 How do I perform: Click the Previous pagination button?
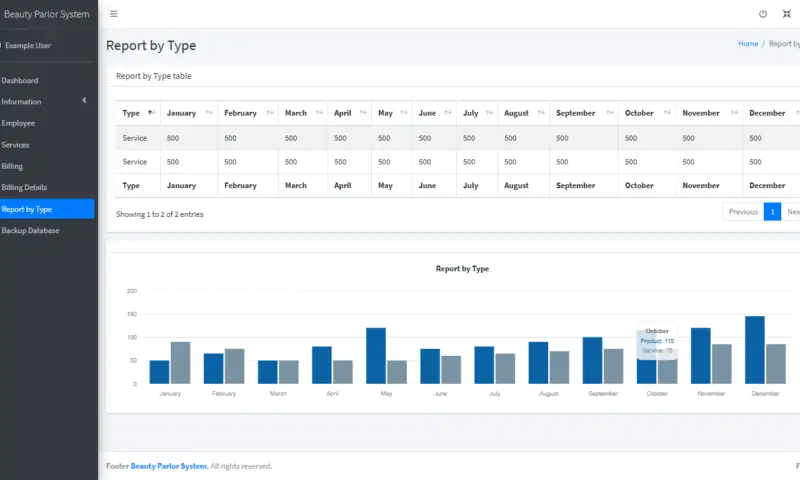tap(742, 212)
